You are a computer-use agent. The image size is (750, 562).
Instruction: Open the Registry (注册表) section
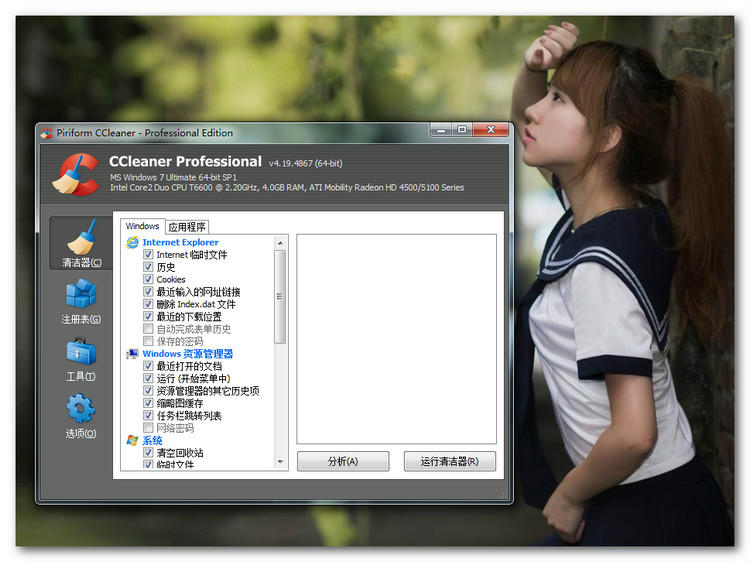click(x=81, y=301)
